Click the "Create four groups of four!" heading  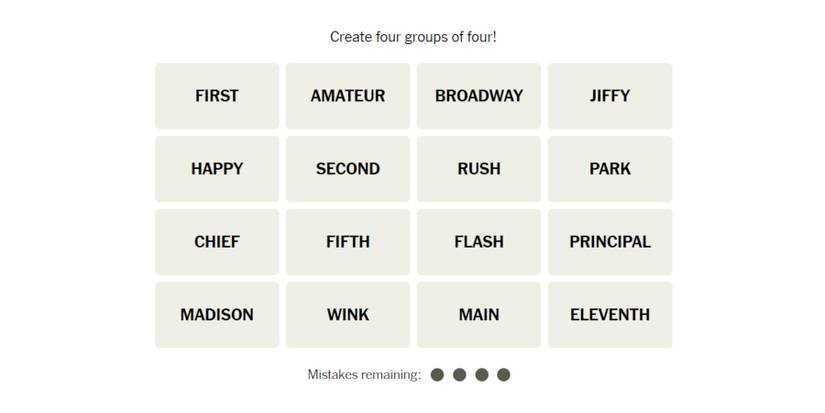point(413,37)
